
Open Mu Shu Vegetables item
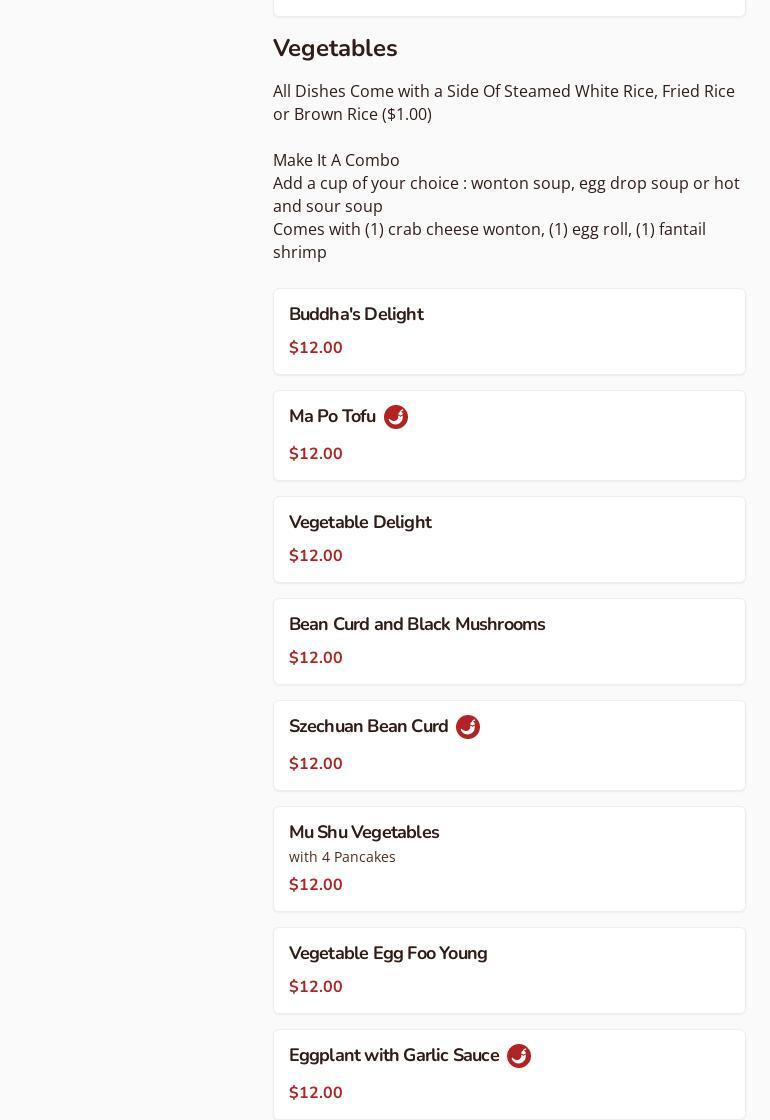[364, 832]
